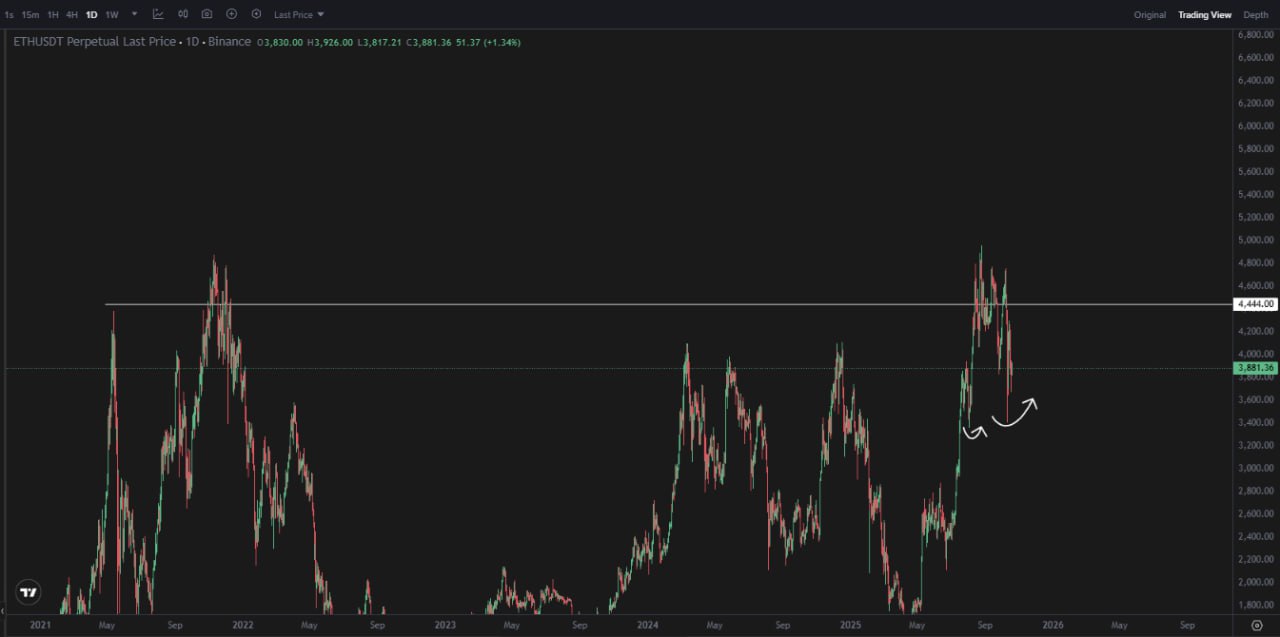Click the candlestick chart type icon

pyautogui.click(x=183, y=15)
